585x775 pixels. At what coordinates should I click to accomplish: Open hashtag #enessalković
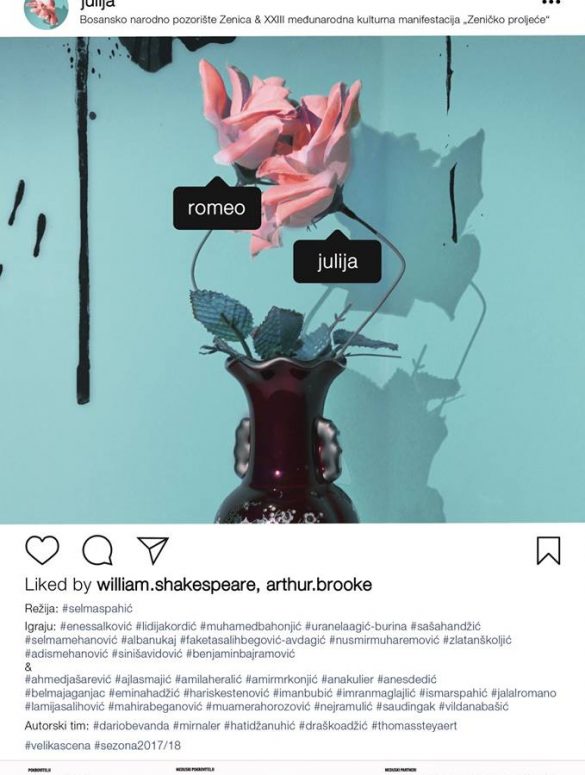pos(96,626)
